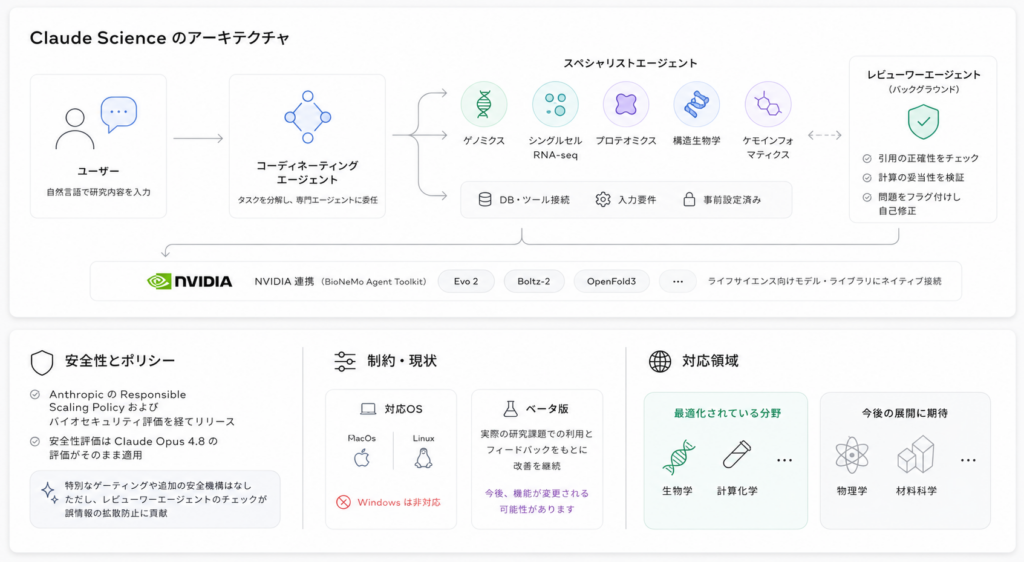The height and width of the screenshot is (562, 1024).
Task: Click the check mark beside 引用の正確性をチェック
Action: tap(867, 159)
